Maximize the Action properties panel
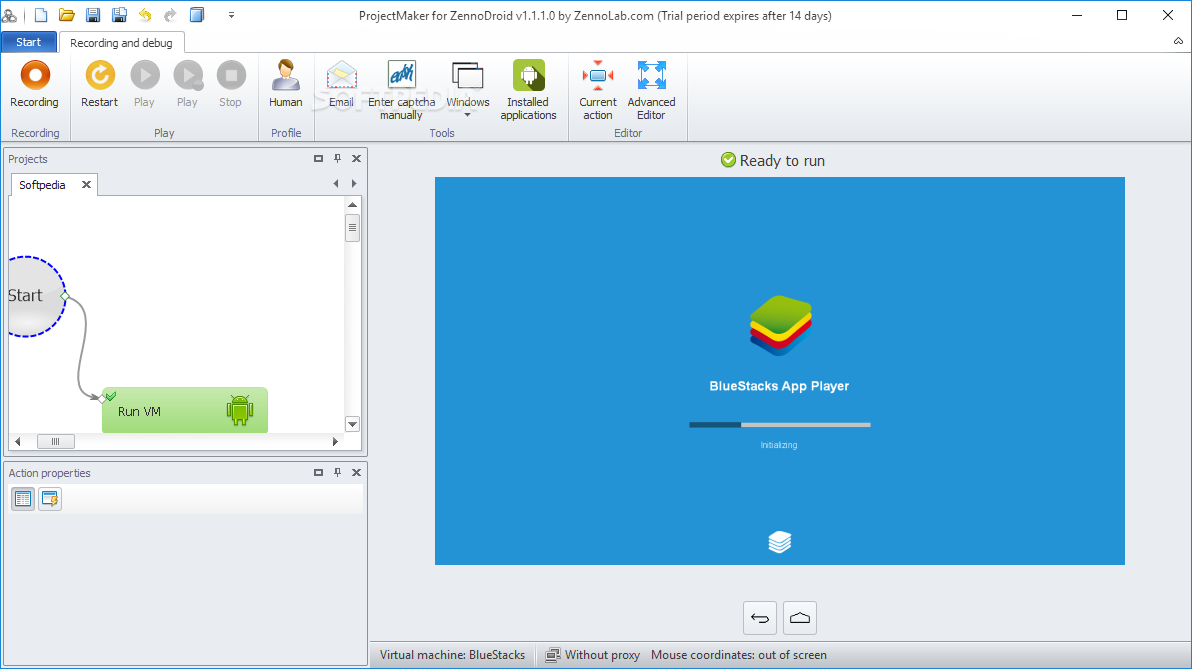This screenshot has height=669, width=1192. tap(319, 473)
